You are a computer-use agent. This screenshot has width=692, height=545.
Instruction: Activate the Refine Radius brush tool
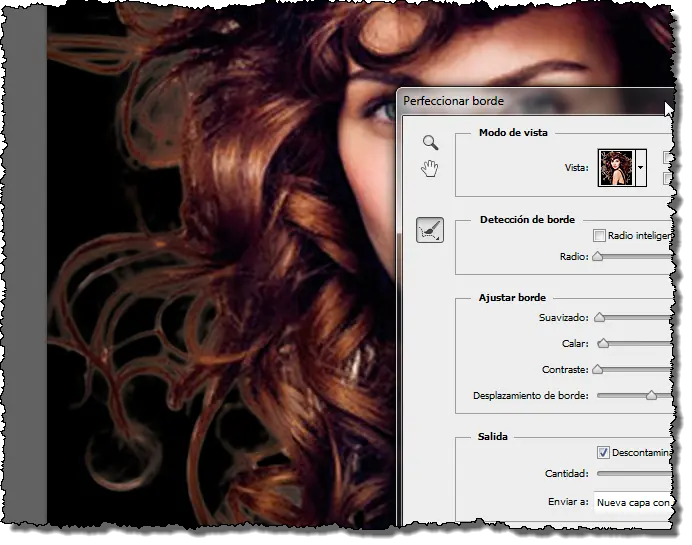tap(430, 230)
